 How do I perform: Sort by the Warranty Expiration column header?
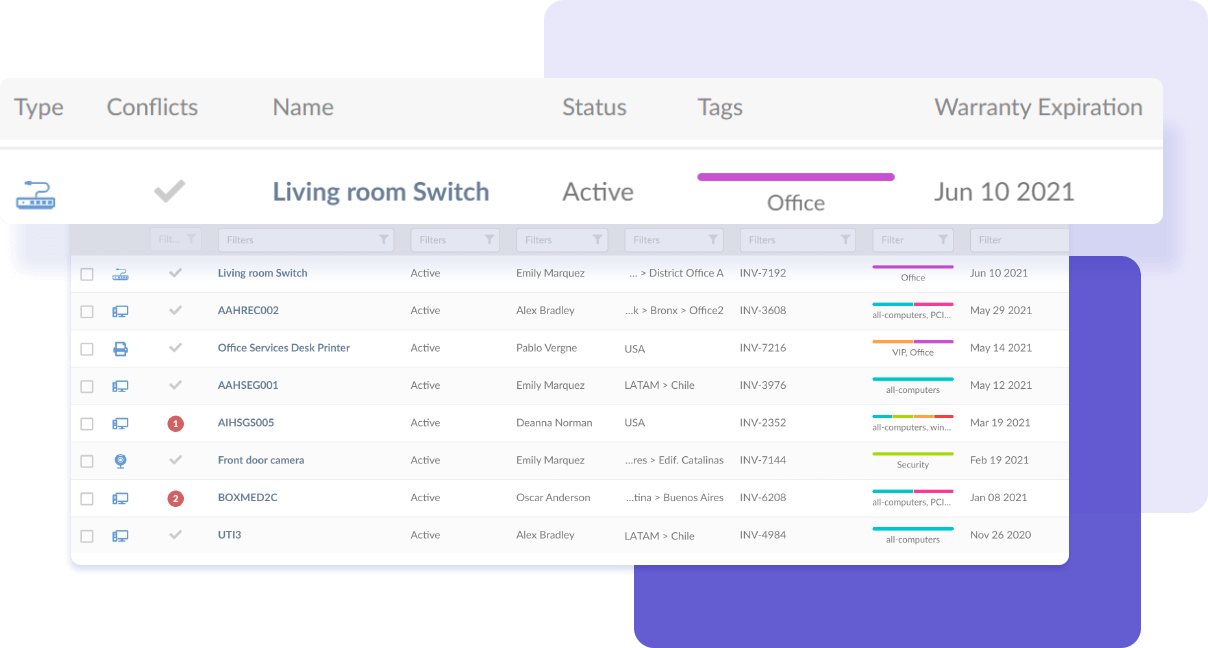click(x=1037, y=108)
